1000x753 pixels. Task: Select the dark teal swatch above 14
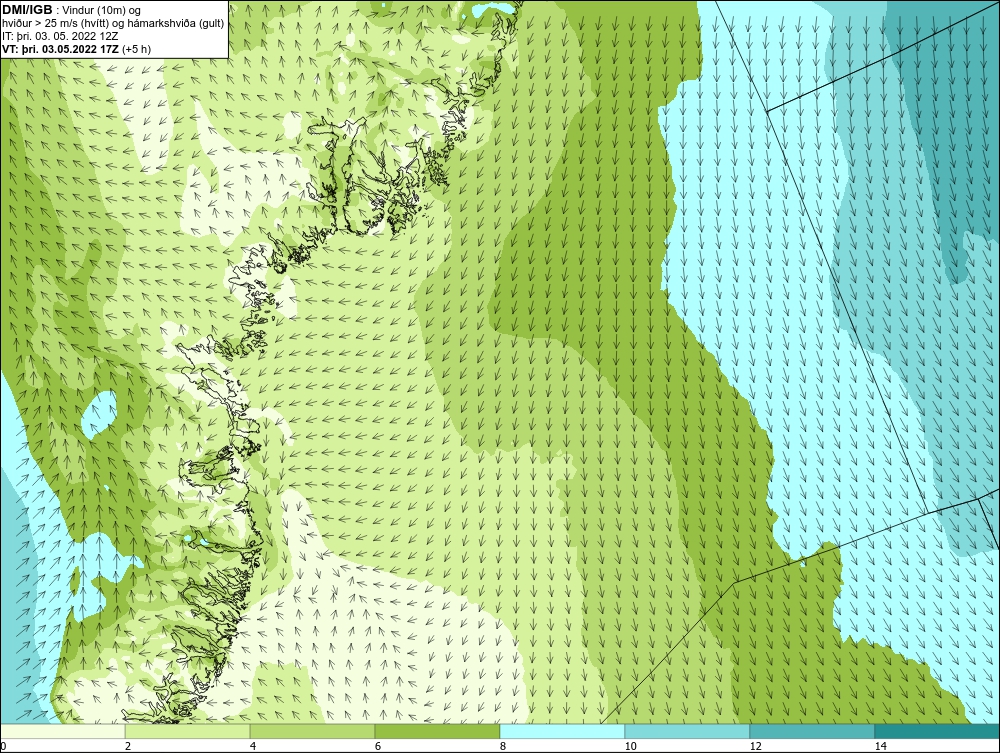pos(938,731)
